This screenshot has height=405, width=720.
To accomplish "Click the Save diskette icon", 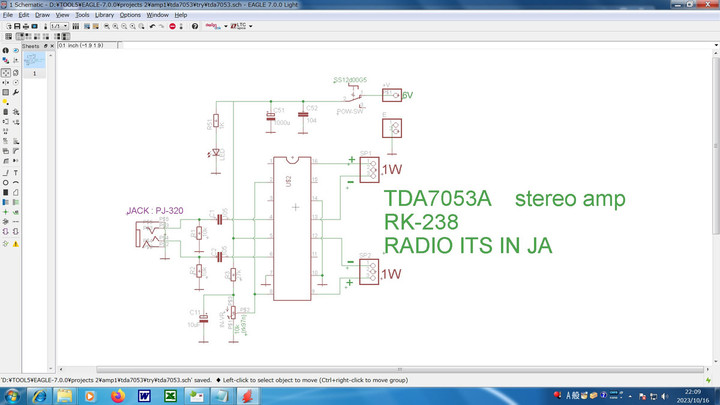I will point(16,26).
